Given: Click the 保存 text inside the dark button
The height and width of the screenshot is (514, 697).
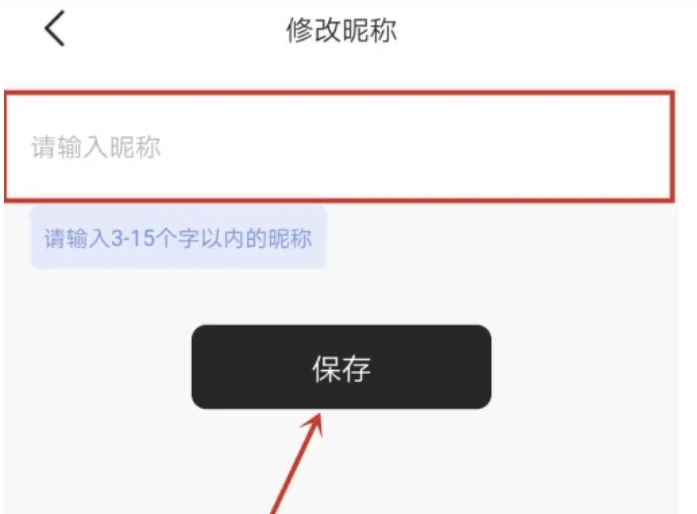Looking at the screenshot, I should [x=341, y=368].
